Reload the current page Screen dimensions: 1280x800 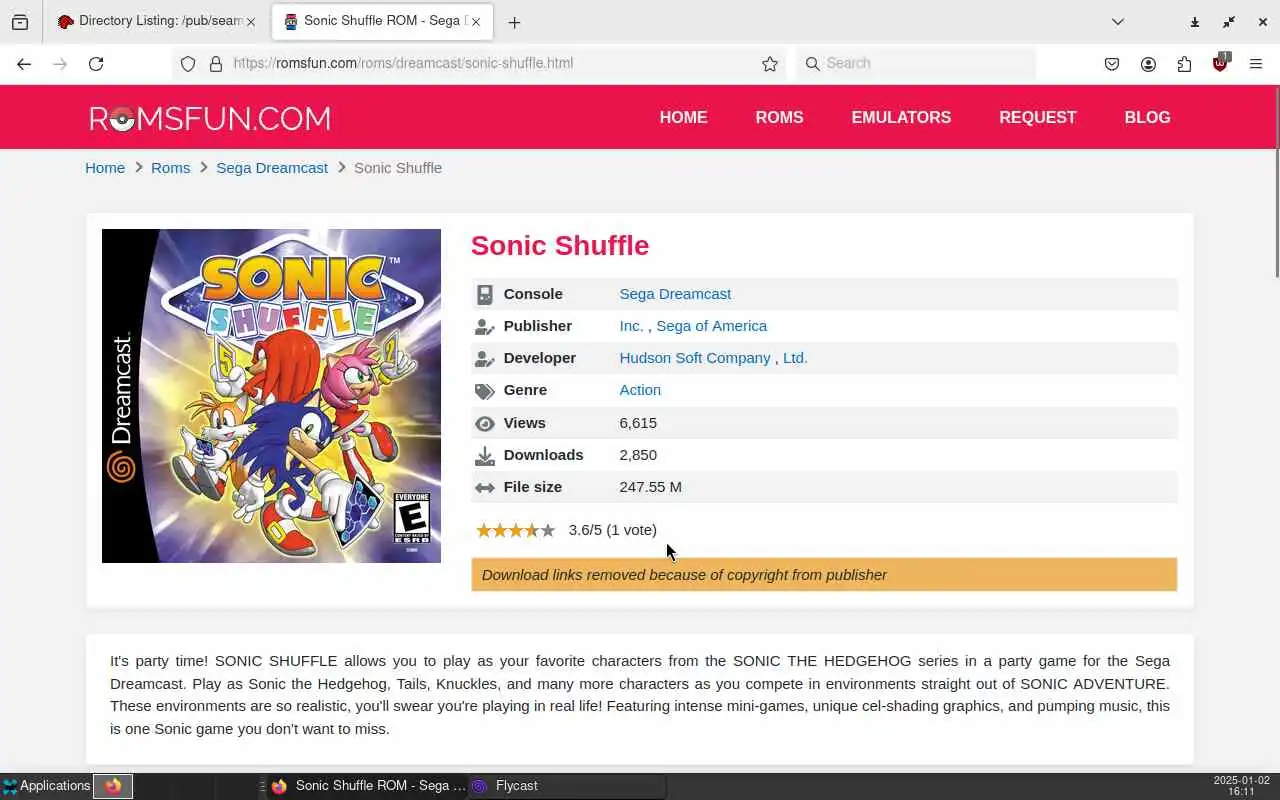96,64
